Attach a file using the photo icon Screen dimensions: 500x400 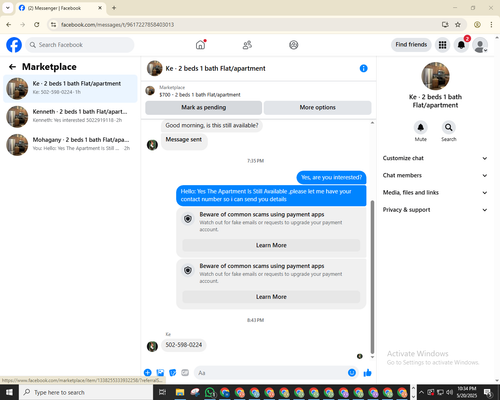click(160, 373)
